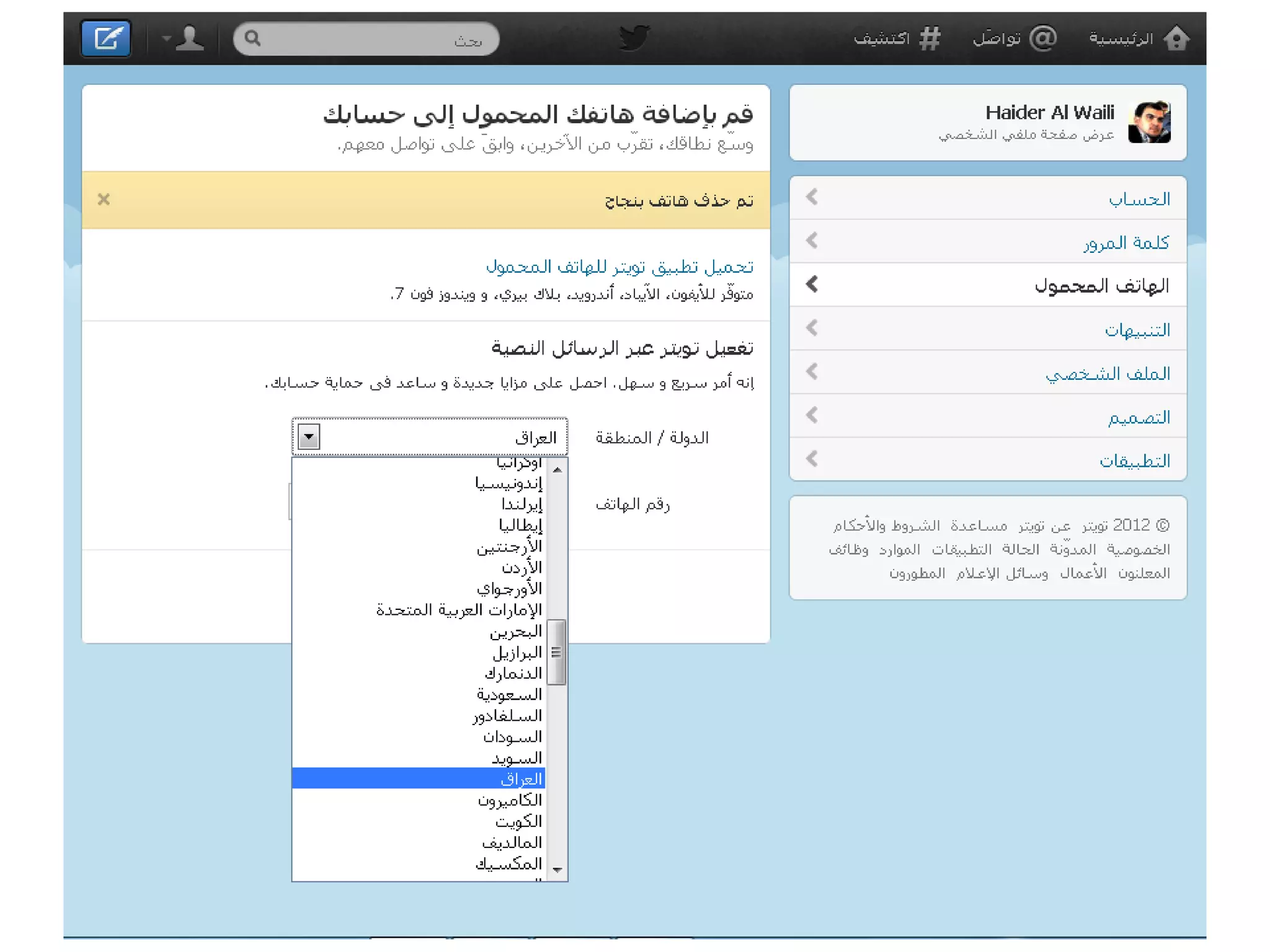Go to Home via house icon
1270x952 pixels.
tap(1176, 38)
